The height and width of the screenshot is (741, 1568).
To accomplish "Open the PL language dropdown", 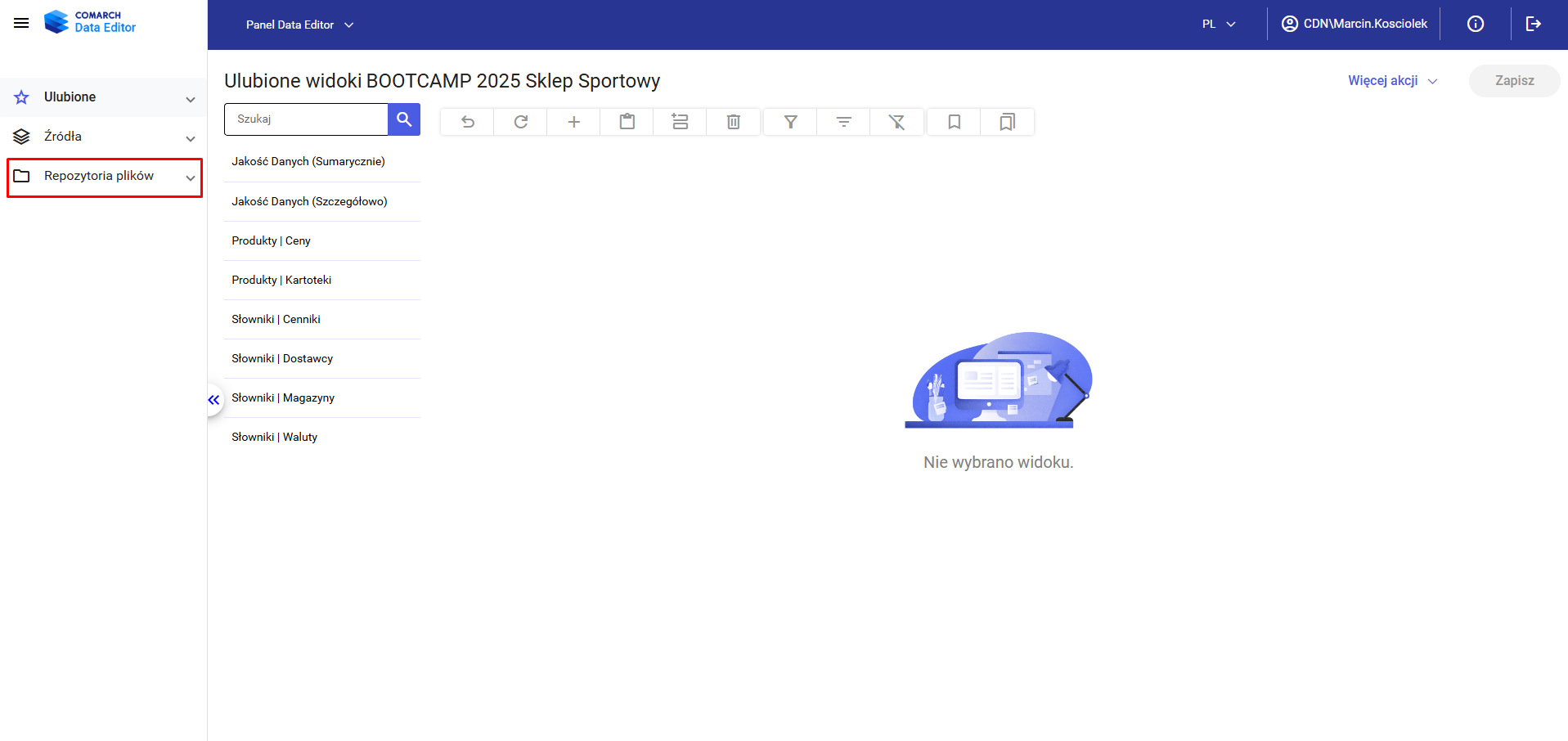I will point(1219,25).
